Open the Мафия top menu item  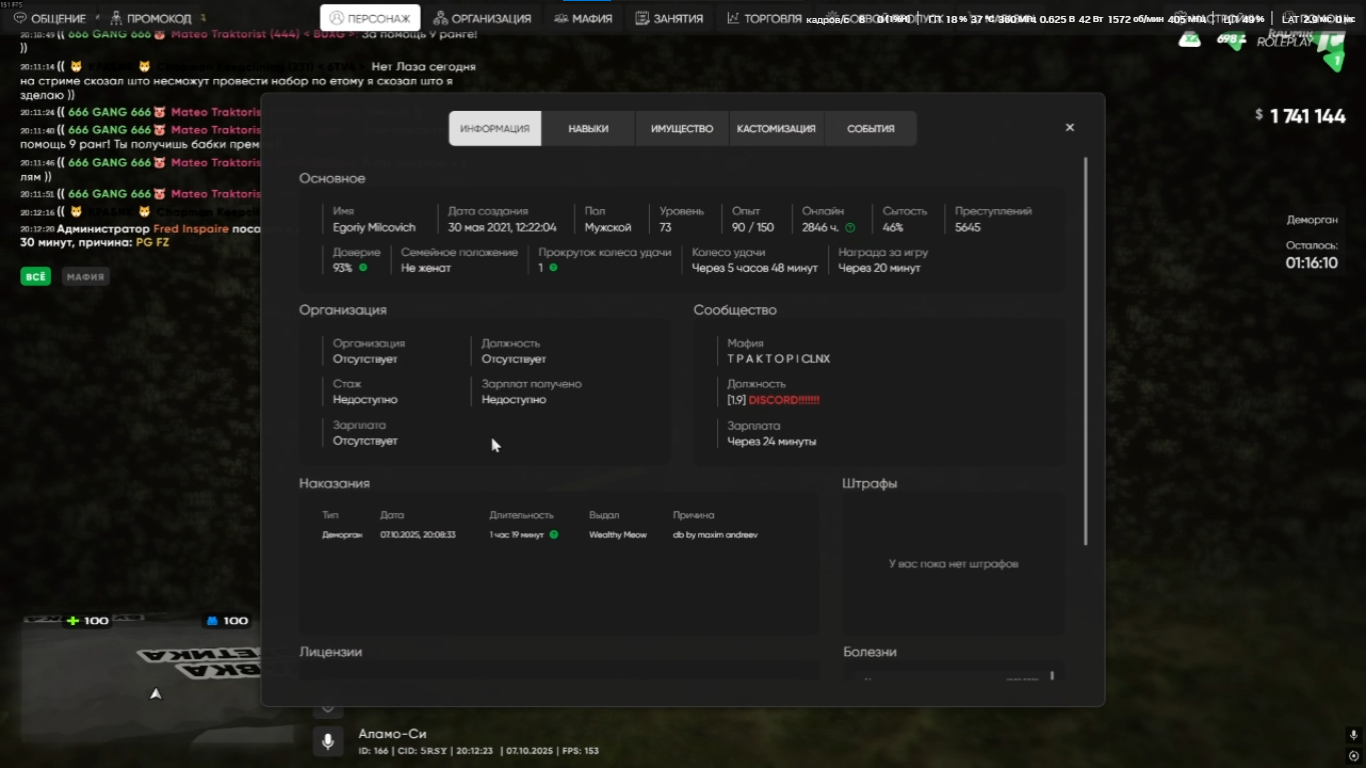[584, 18]
